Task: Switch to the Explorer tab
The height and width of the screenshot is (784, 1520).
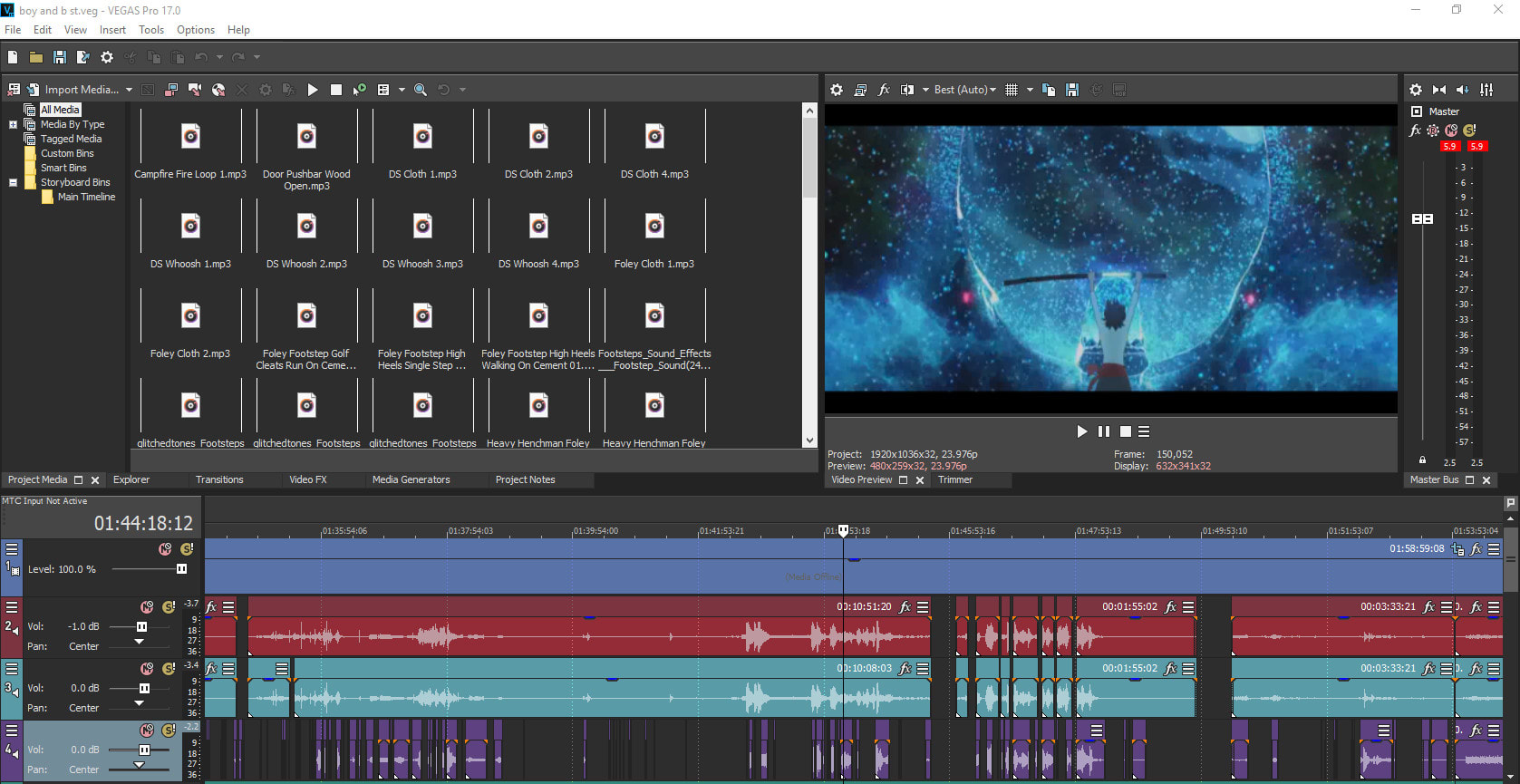Action: pyautogui.click(x=131, y=479)
